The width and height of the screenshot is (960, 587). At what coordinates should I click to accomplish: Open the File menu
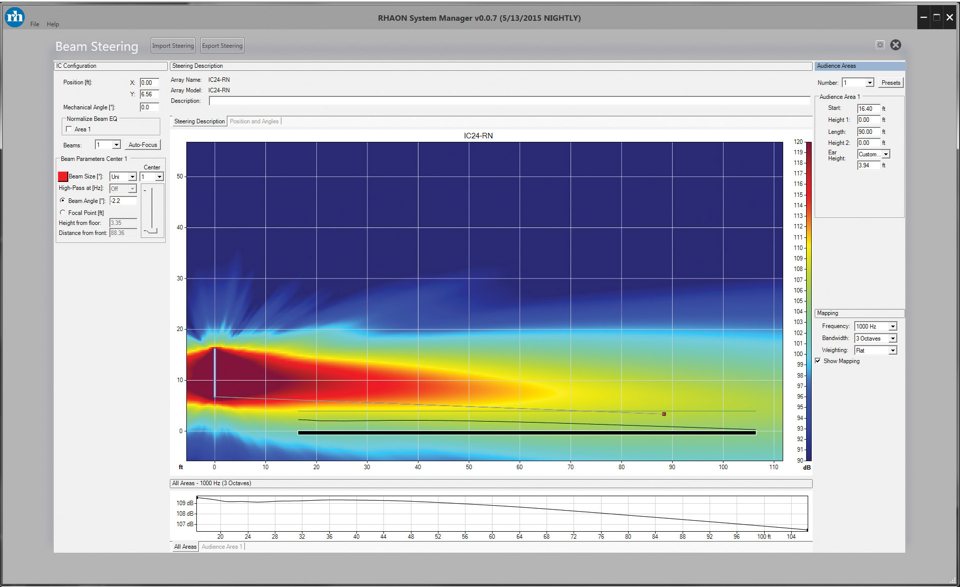tap(35, 24)
